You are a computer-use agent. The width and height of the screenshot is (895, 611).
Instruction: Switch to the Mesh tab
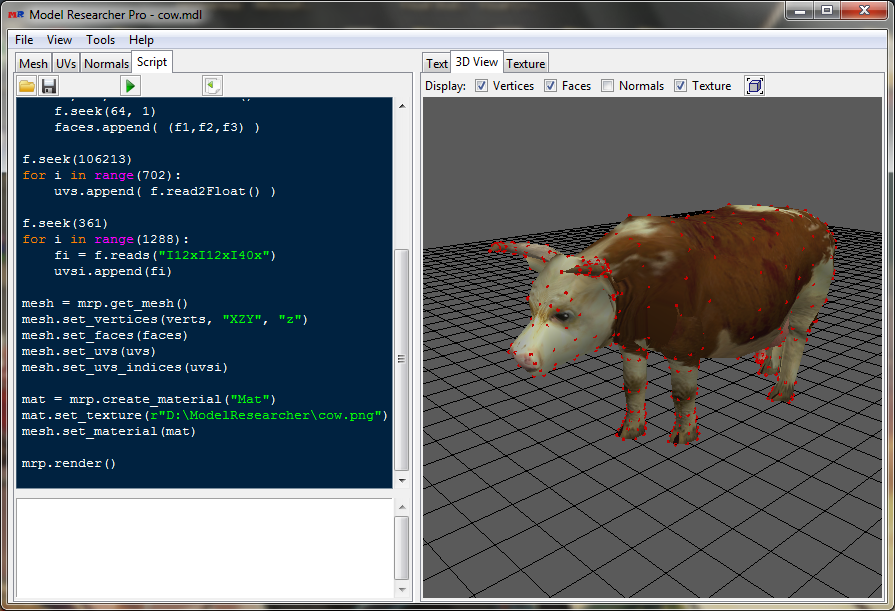pyautogui.click(x=34, y=63)
